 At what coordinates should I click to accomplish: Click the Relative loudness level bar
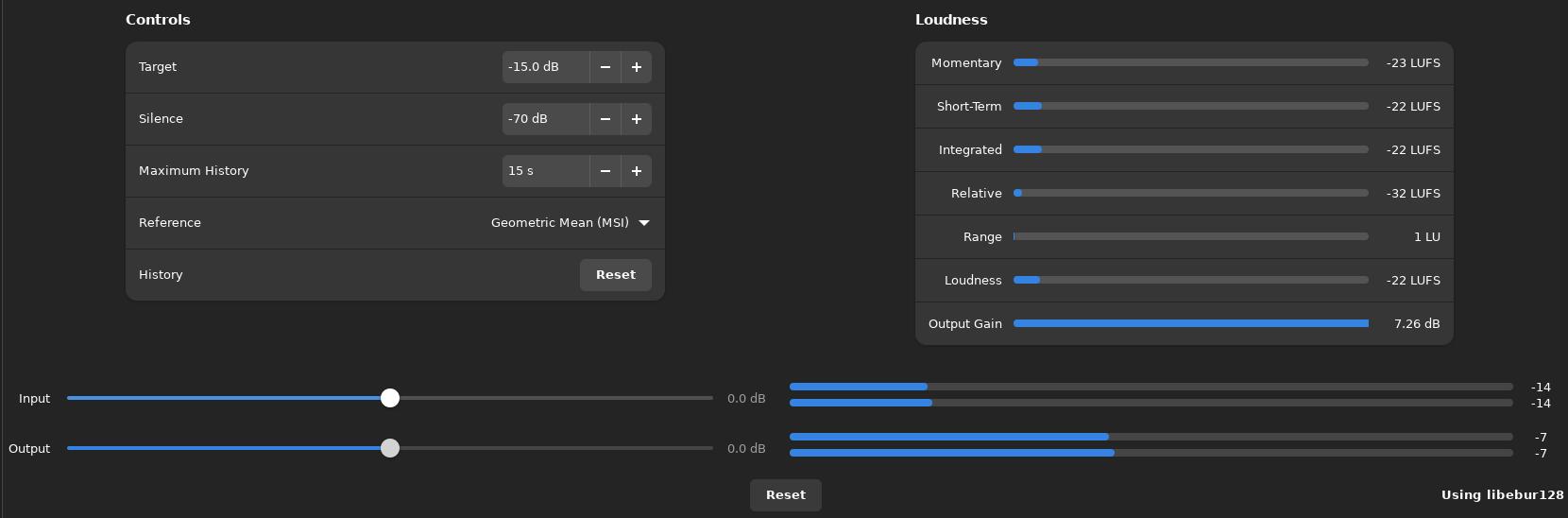(x=1190, y=193)
